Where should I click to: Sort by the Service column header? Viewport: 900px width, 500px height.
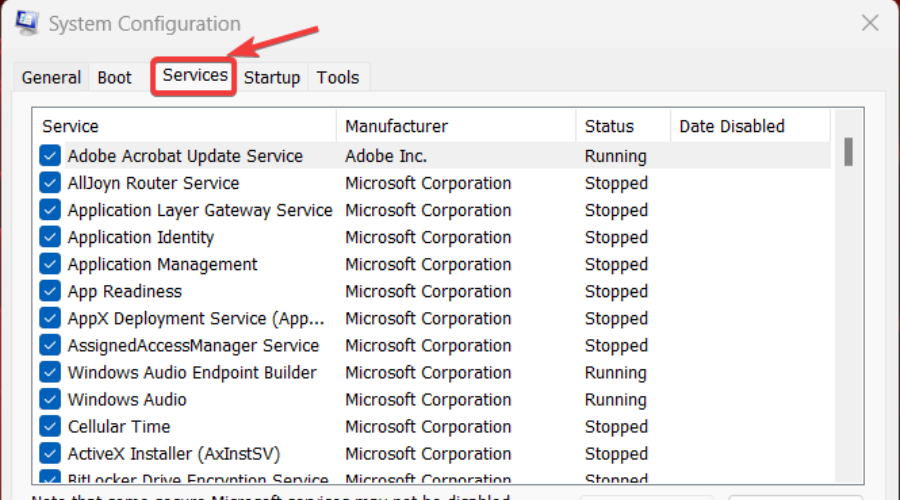(185, 126)
